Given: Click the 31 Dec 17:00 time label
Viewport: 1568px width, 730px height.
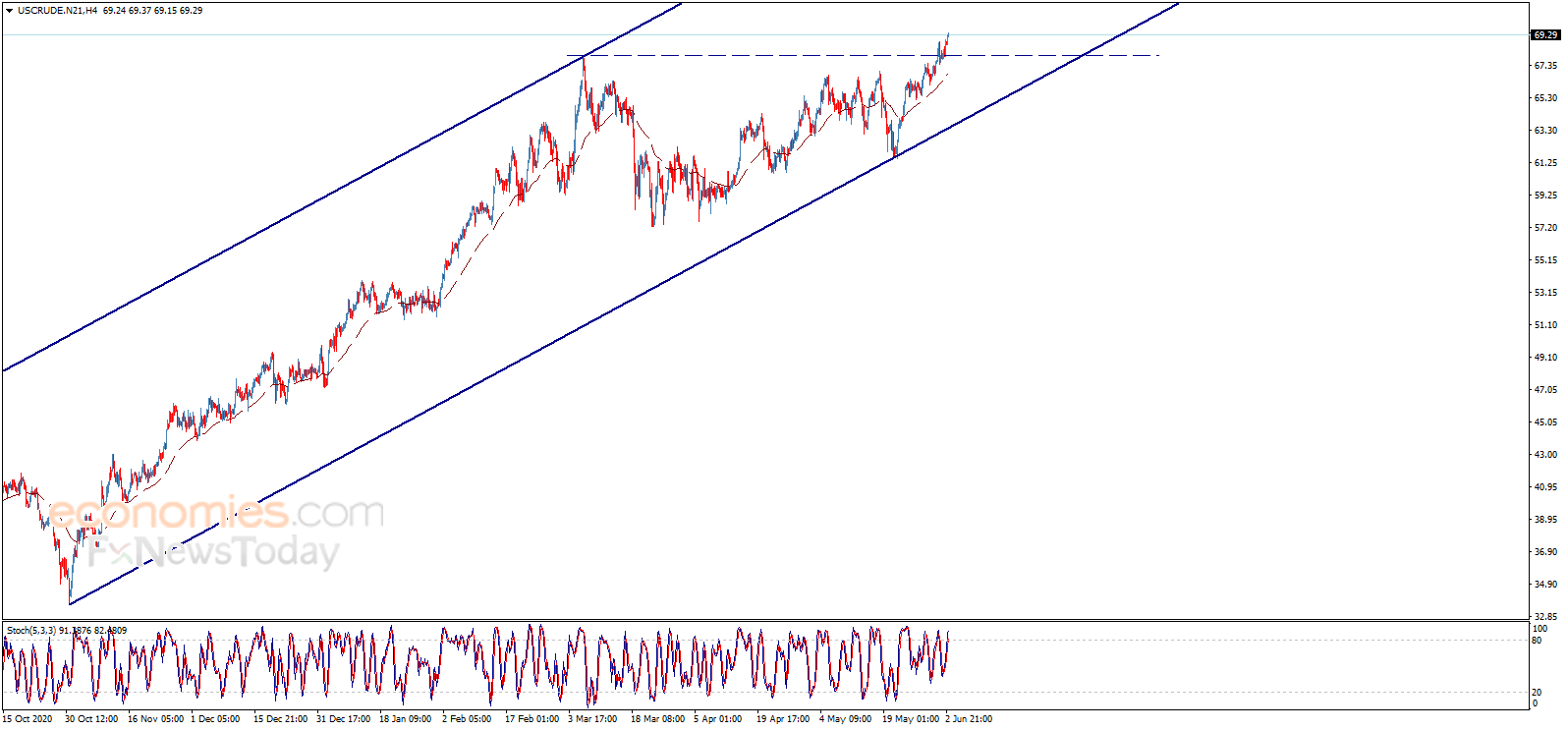Looking at the screenshot, I should tap(344, 719).
